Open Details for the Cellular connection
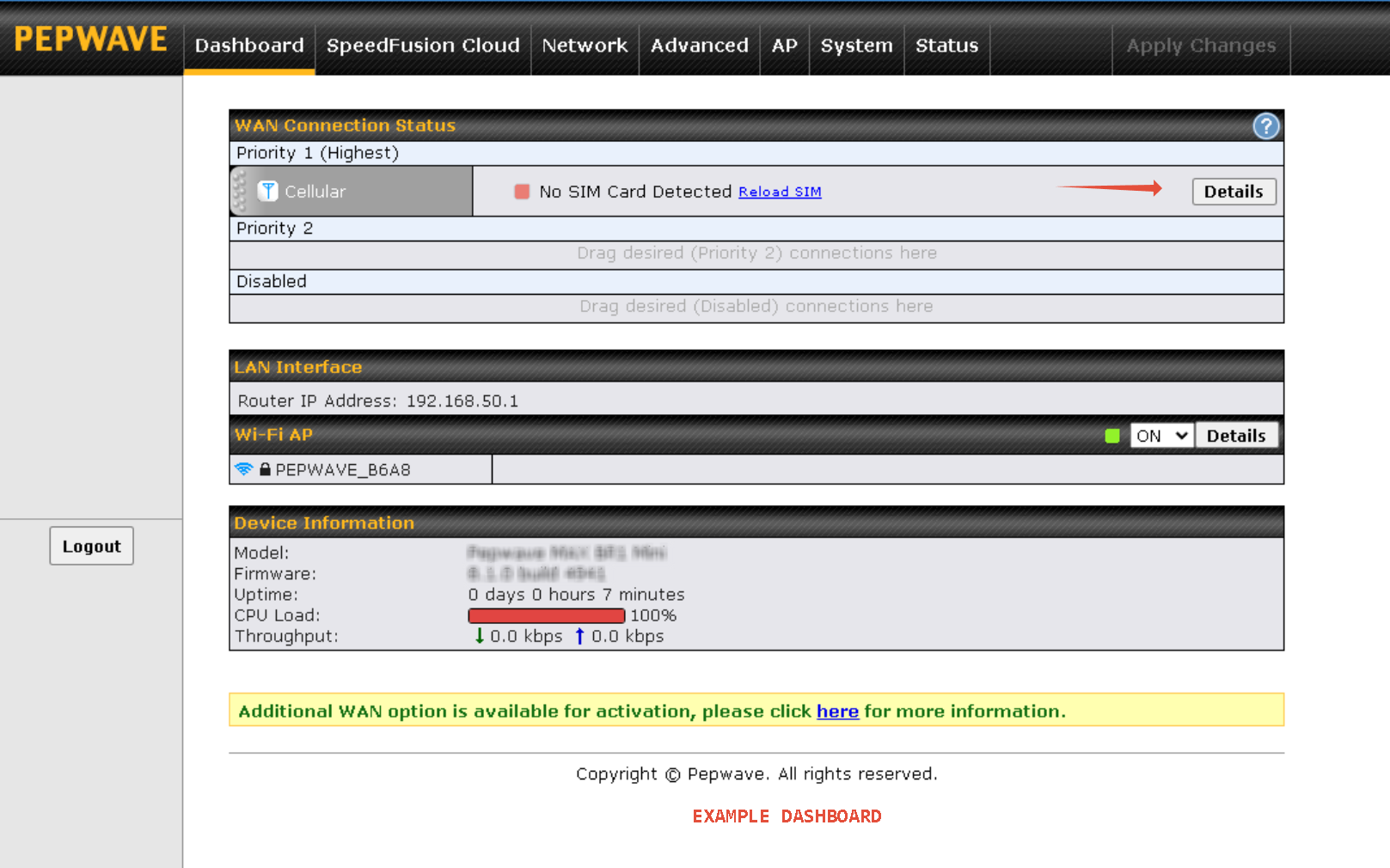Image resolution: width=1390 pixels, height=868 pixels. tap(1234, 192)
